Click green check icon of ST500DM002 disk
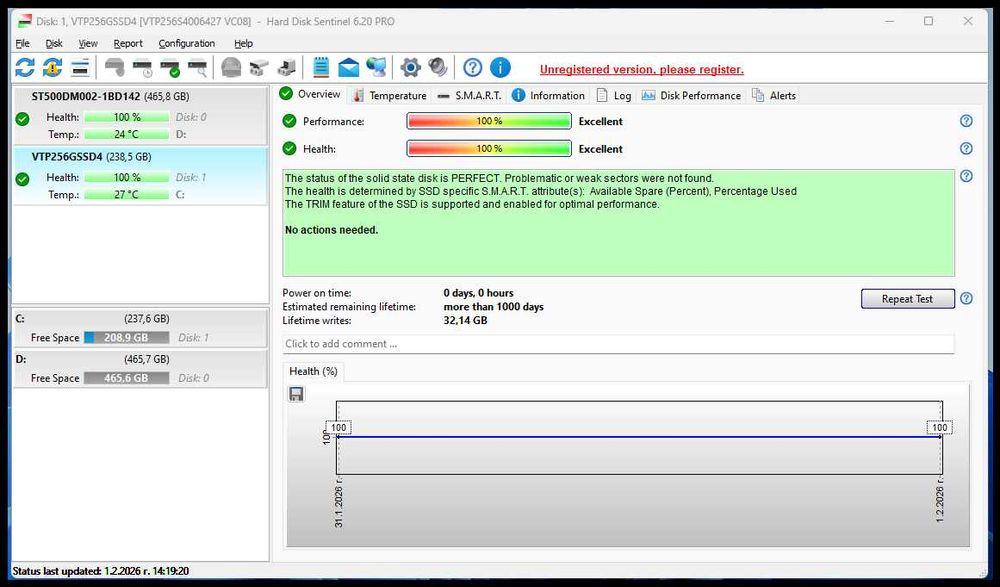1000x587 pixels. 22,119
